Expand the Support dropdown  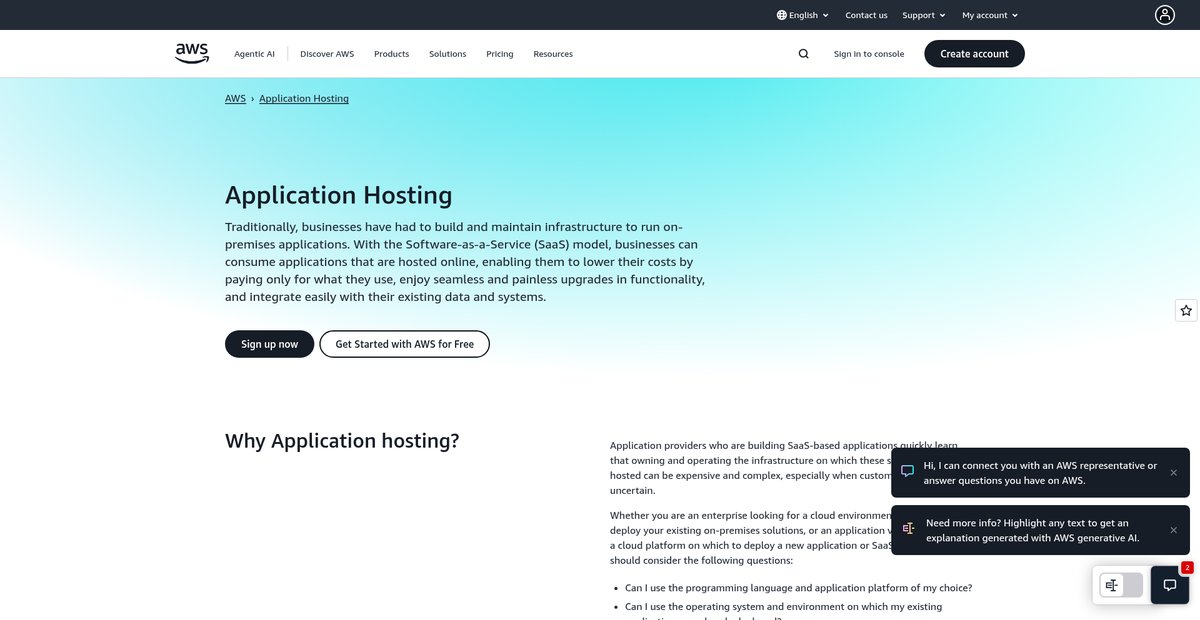[924, 15]
